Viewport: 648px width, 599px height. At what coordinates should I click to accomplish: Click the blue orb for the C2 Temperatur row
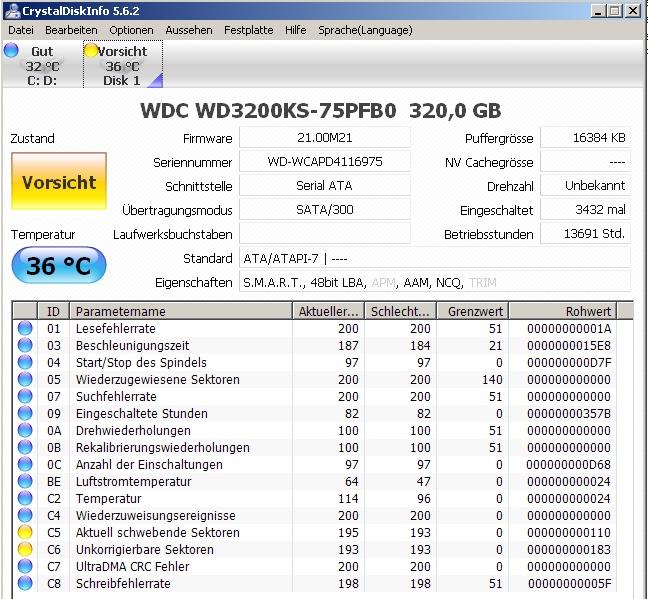point(25,498)
